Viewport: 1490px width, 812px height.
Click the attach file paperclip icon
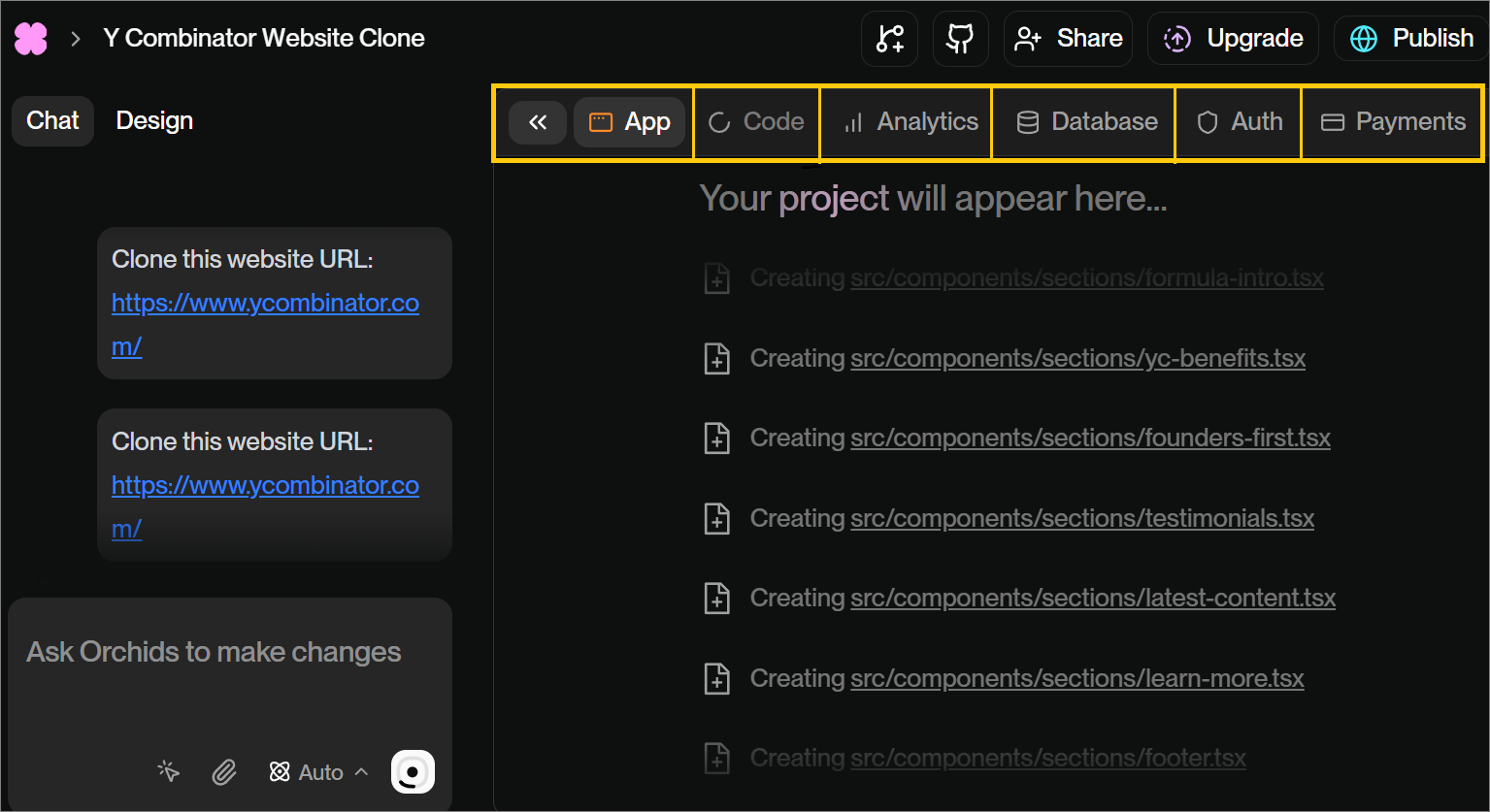point(224,772)
